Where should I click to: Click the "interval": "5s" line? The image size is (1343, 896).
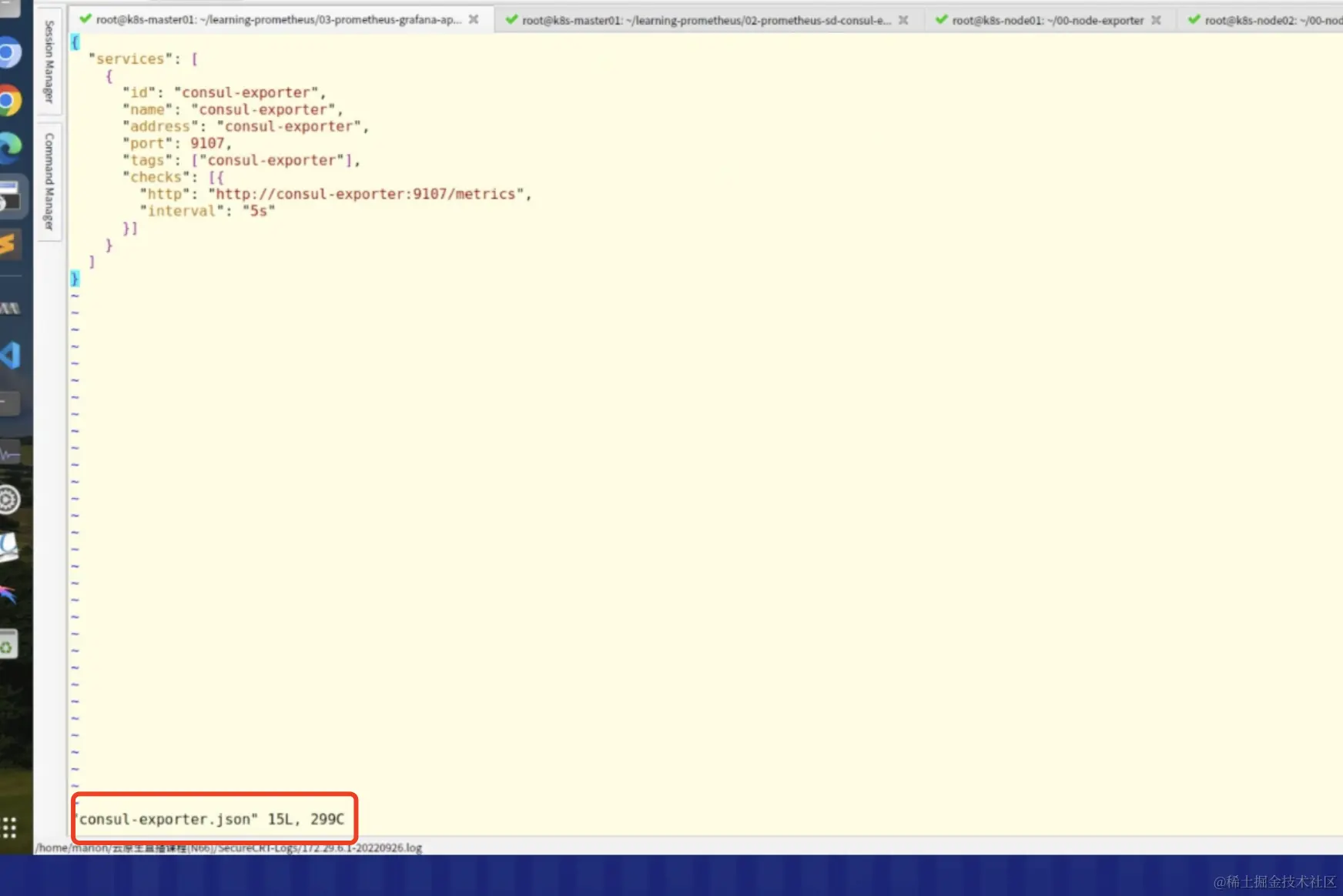[x=207, y=211]
